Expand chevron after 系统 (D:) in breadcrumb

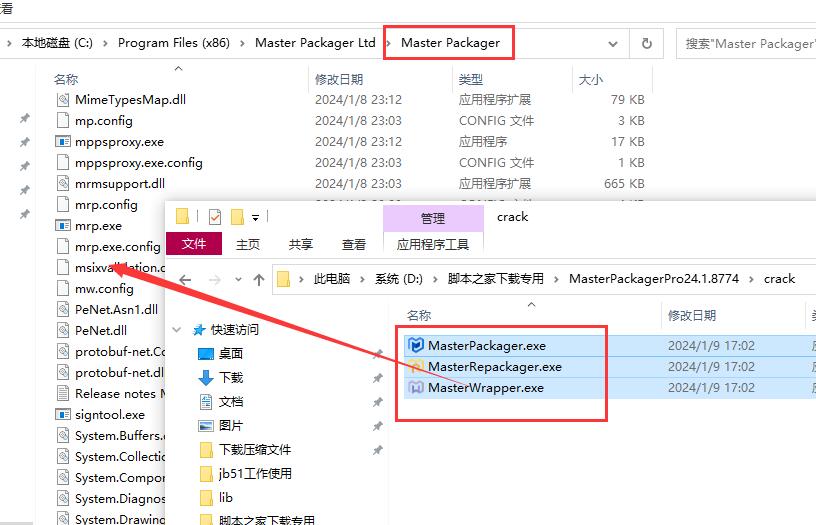436,279
